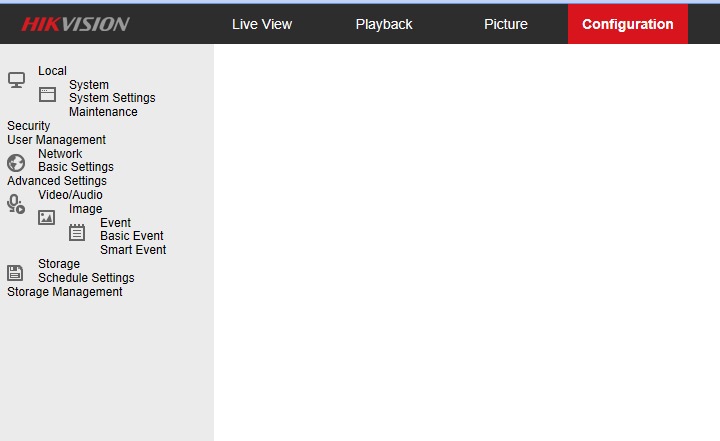Open Storage Management
The width and height of the screenshot is (720, 441).
(65, 292)
